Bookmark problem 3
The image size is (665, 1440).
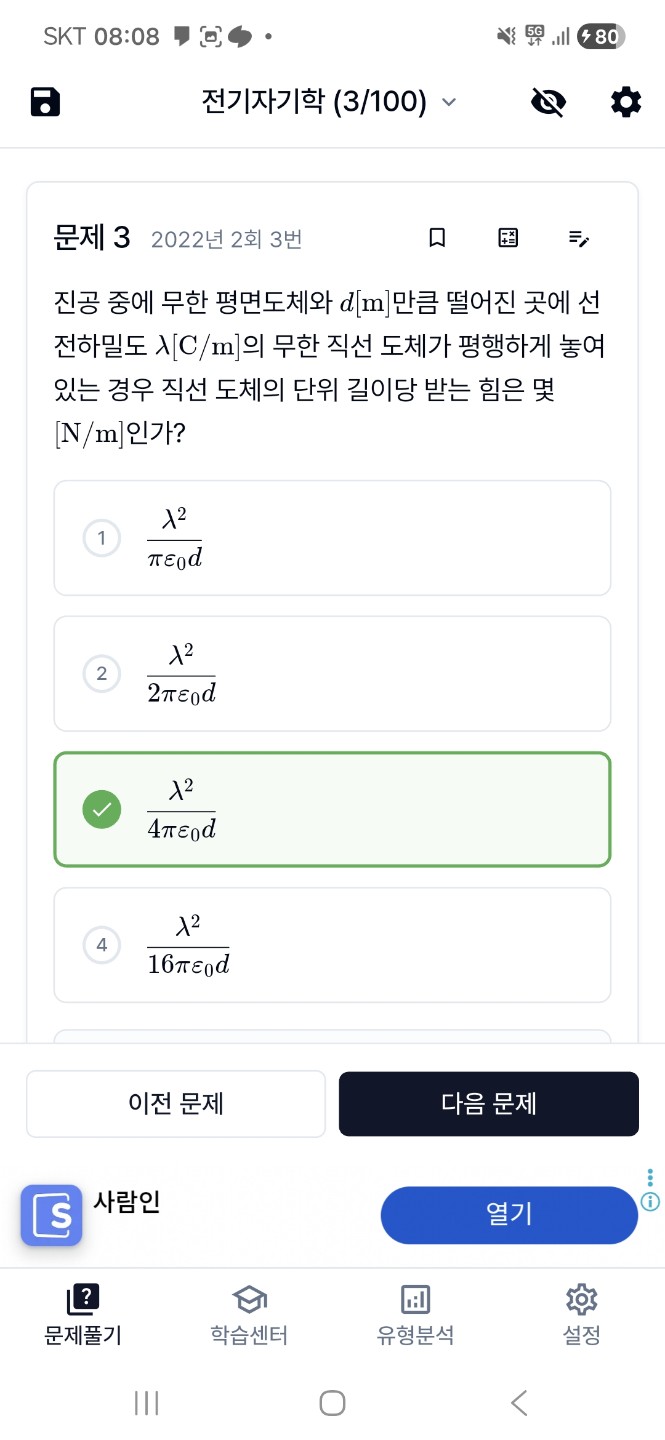[437, 238]
